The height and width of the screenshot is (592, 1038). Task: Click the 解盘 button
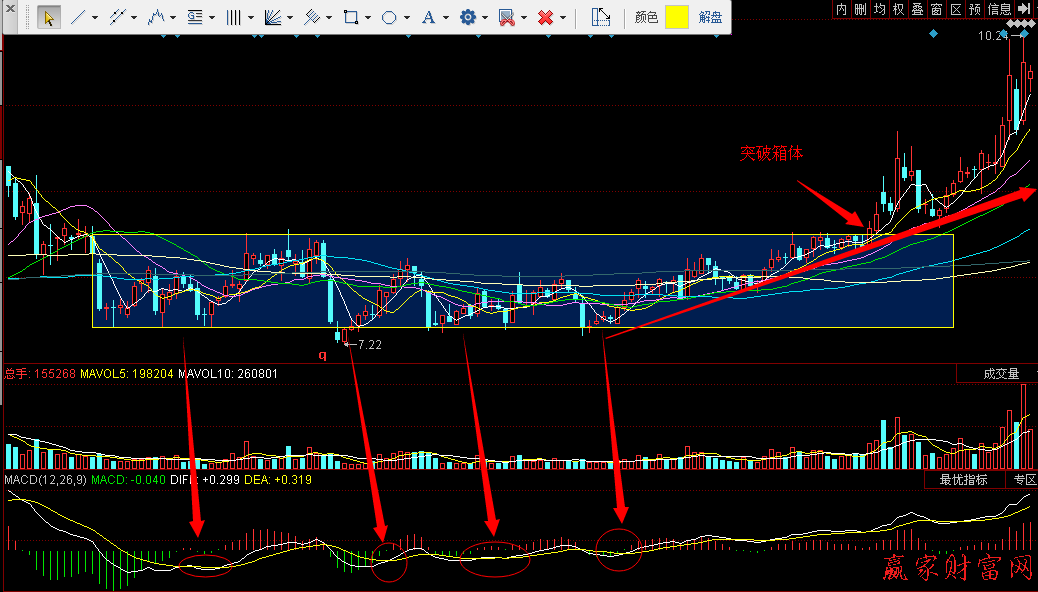coord(710,17)
